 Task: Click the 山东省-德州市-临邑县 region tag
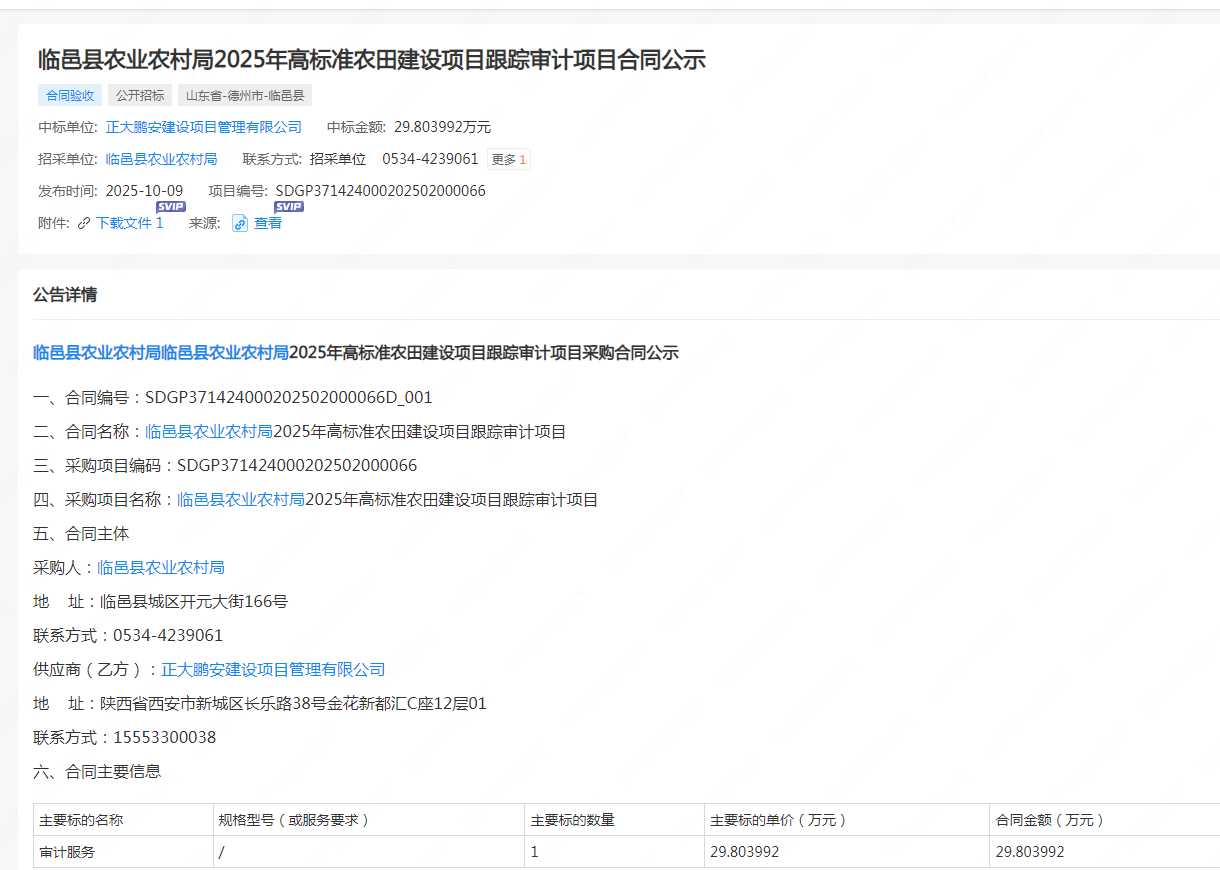click(x=245, y=96)
